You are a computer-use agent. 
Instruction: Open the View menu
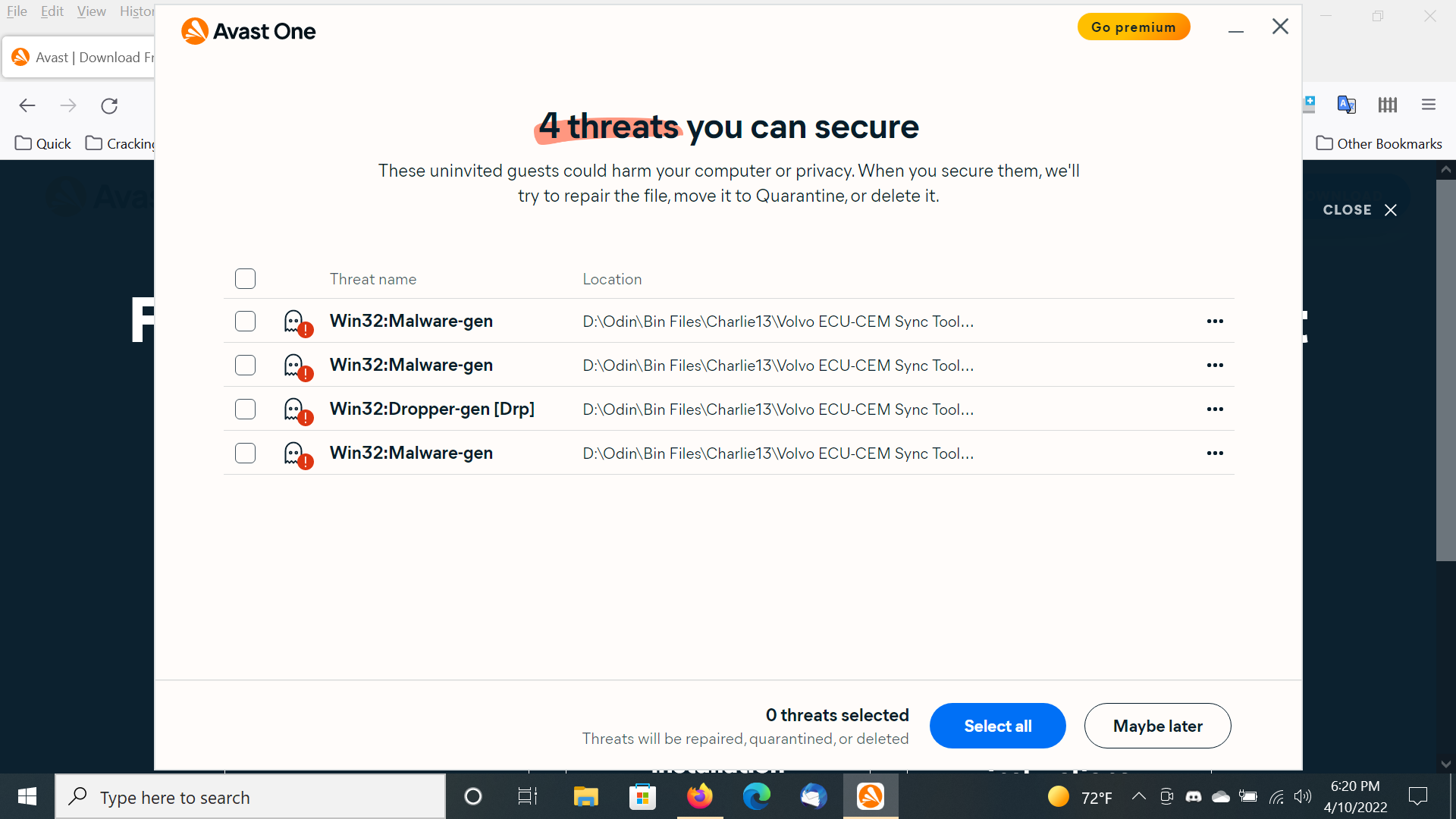point(91,11)
